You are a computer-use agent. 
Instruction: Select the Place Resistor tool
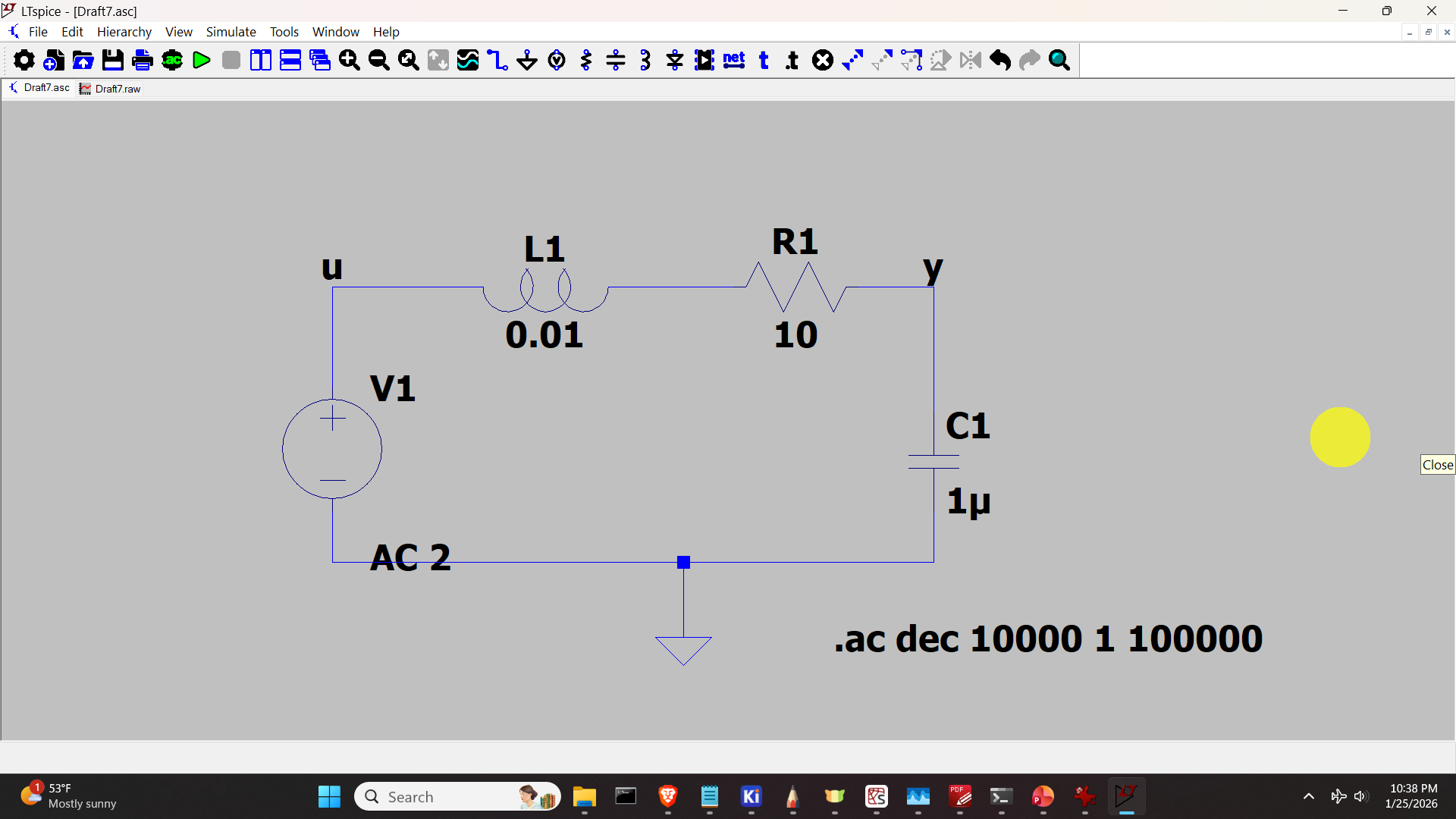(586, 61)
